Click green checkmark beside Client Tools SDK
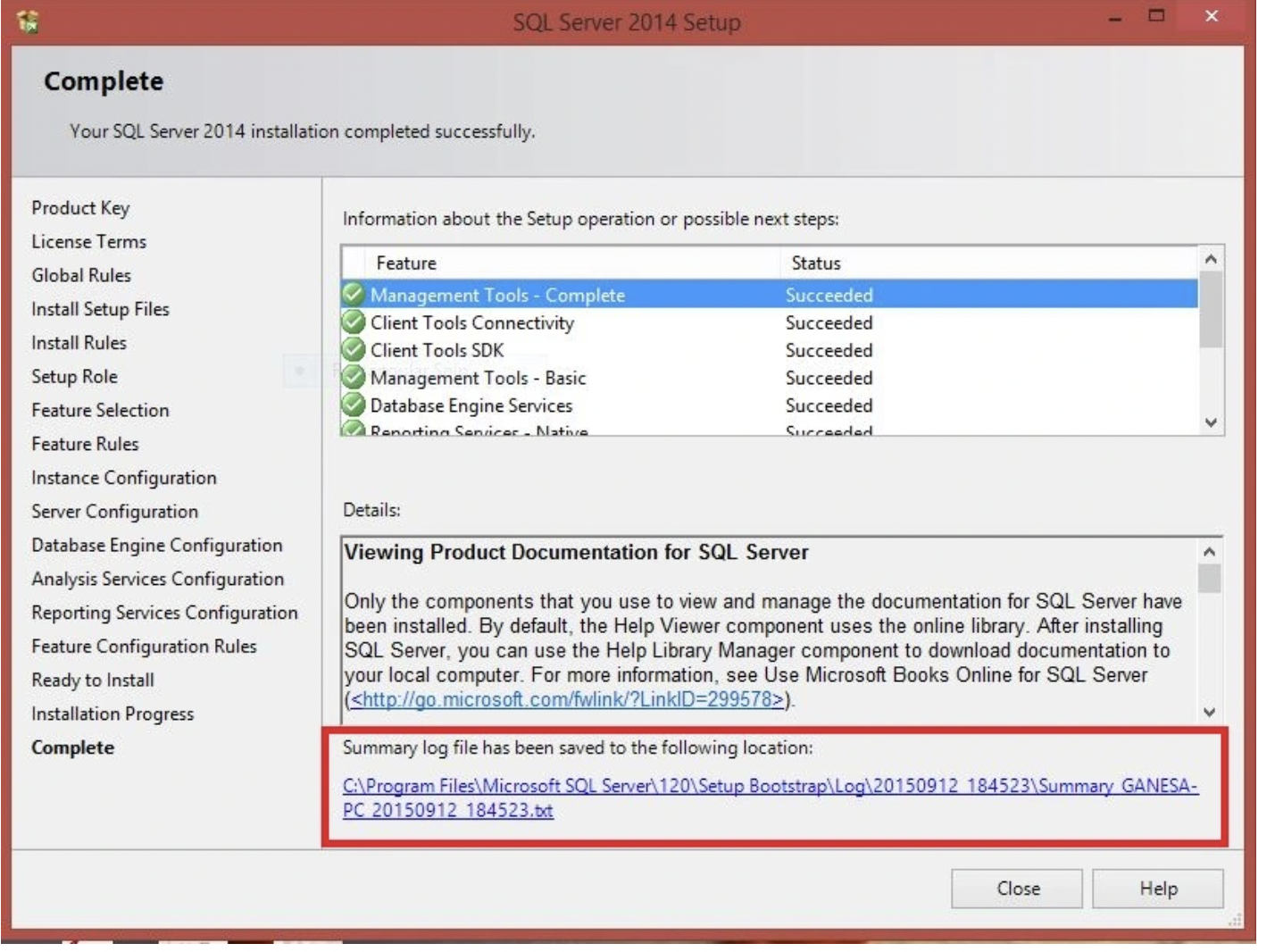This screenshot has width=1275, height=952. pyautogui.click(x=354, y=349)
